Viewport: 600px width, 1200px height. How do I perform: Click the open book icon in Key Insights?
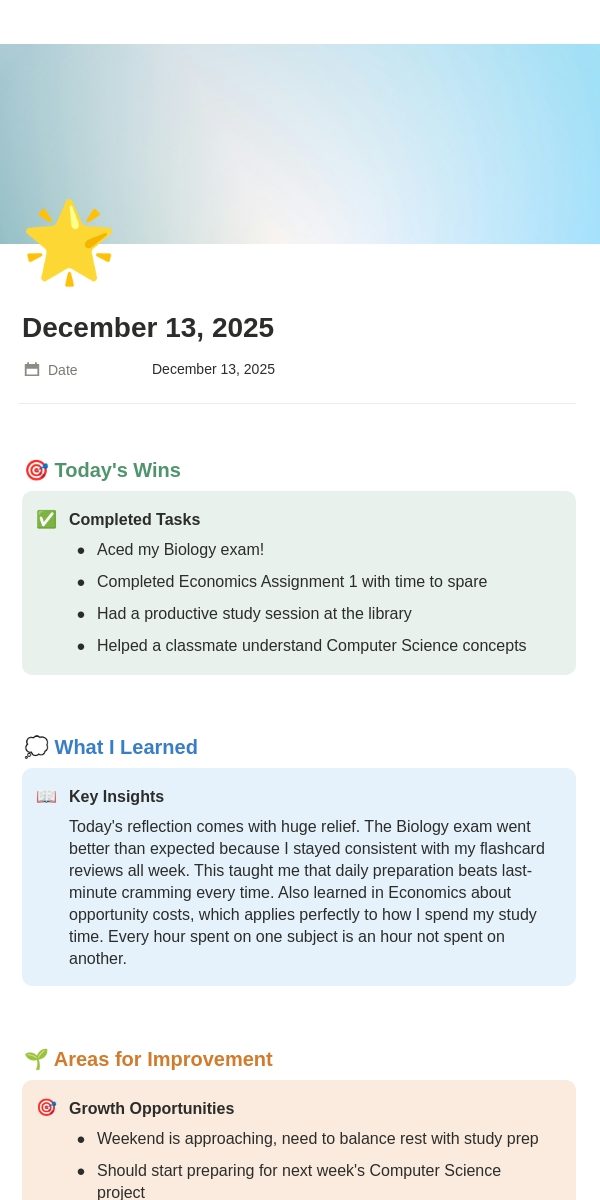46,796
